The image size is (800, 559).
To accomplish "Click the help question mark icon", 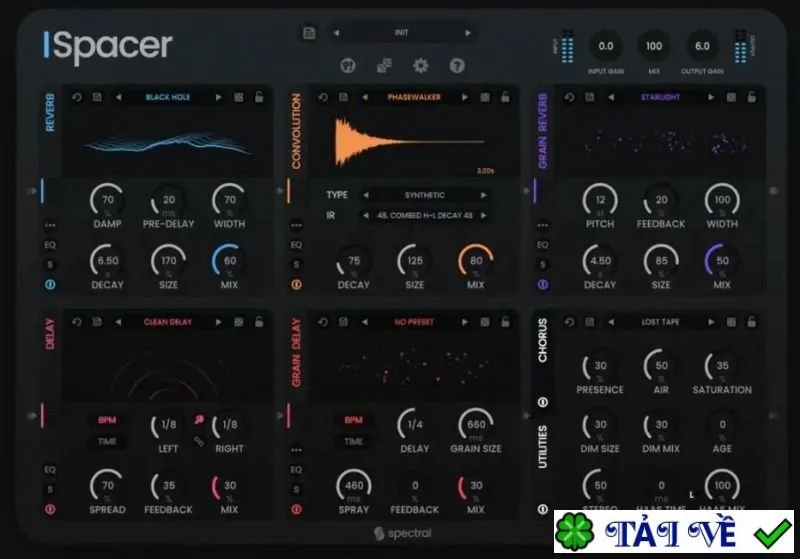I will (457, 65).
